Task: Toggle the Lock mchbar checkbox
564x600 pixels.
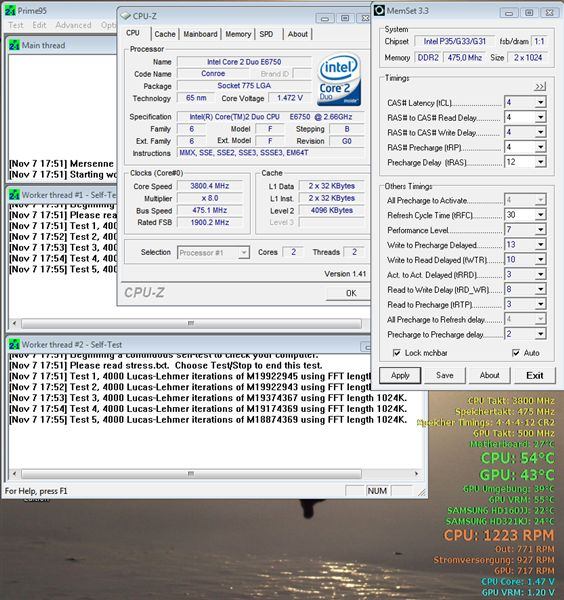Action: [397, 353]
